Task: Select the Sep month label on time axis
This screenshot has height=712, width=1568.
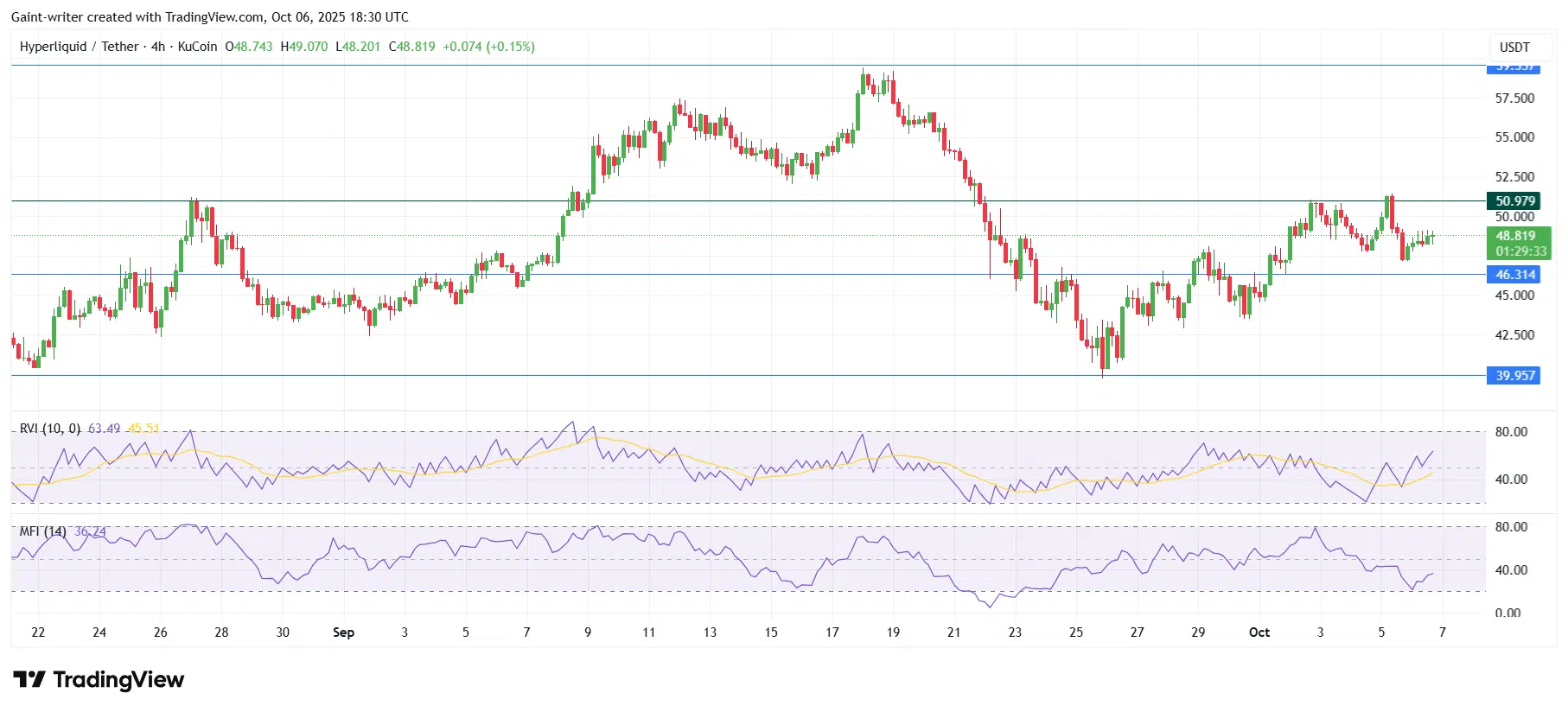Action: coord(343,633)
